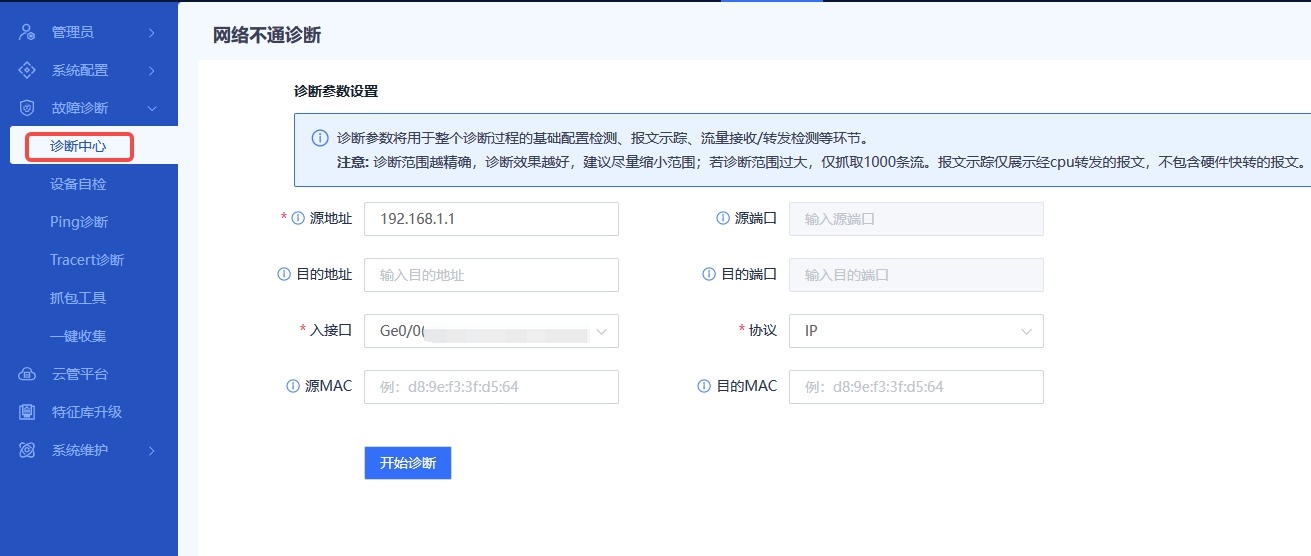Open the 协议 dropdown showing IP

[916, 331]
